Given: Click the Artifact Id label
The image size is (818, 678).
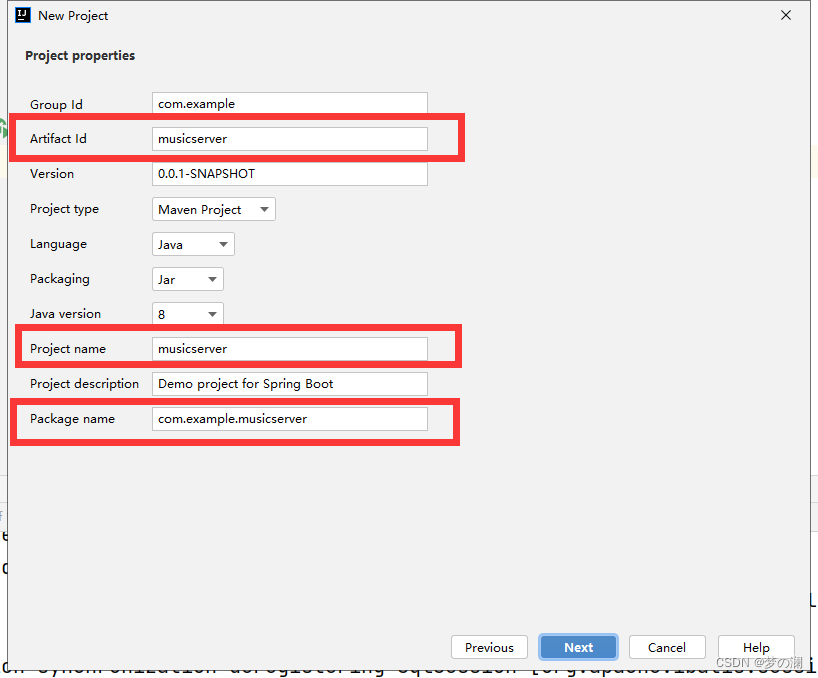Looking at the screenshot, I should [x=58, y=139].
